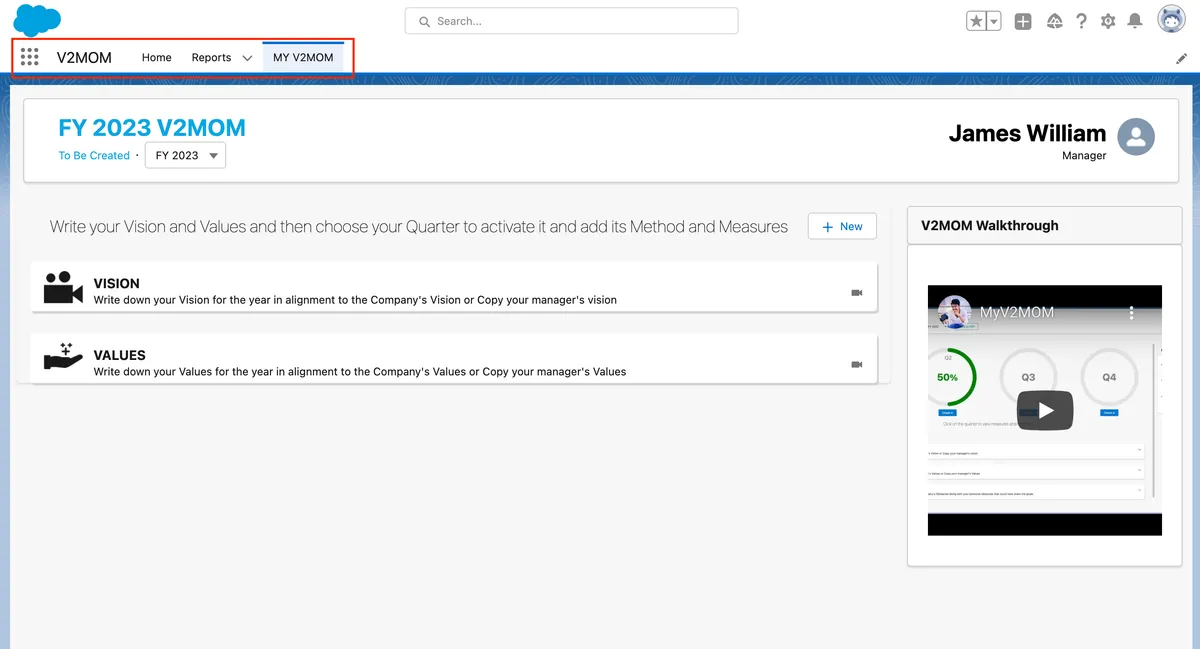The height and width of the screenshot is (649, 1200).
Task: Expand the VALUES section heading
Action: (120, 355)
